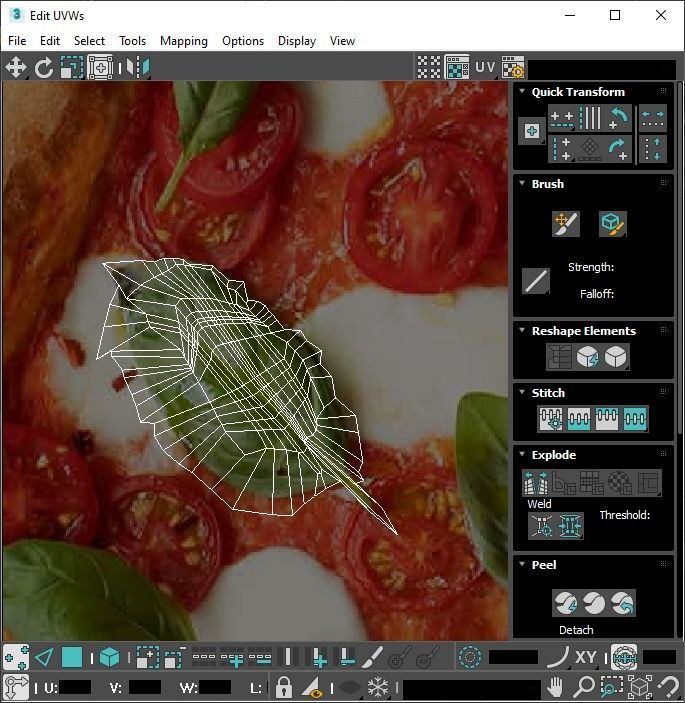This screenshot has width=685, height=703.
Task: Toggle Polygon sub-object selection mode
Action: tap(72, 658)
